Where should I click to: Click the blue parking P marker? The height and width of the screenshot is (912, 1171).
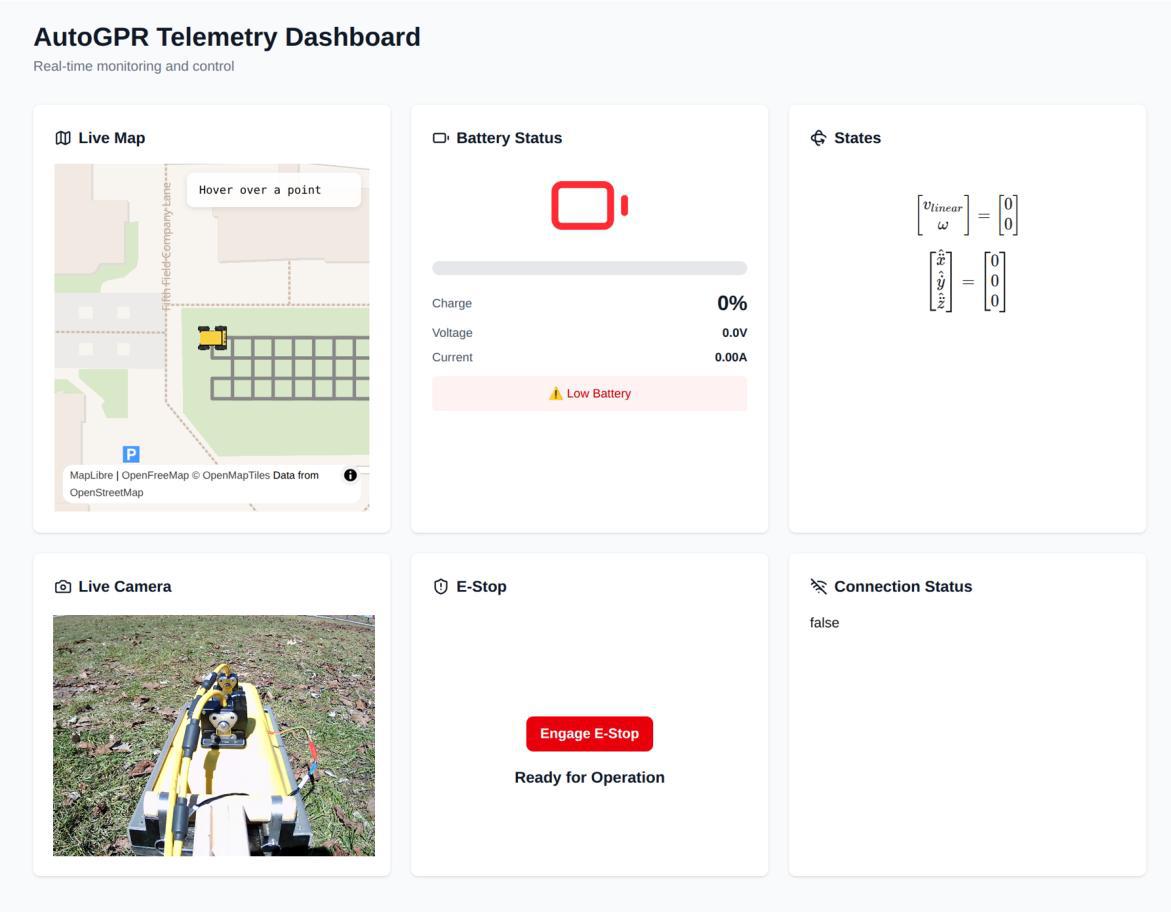pyautogui.click(x=131, y=454)
